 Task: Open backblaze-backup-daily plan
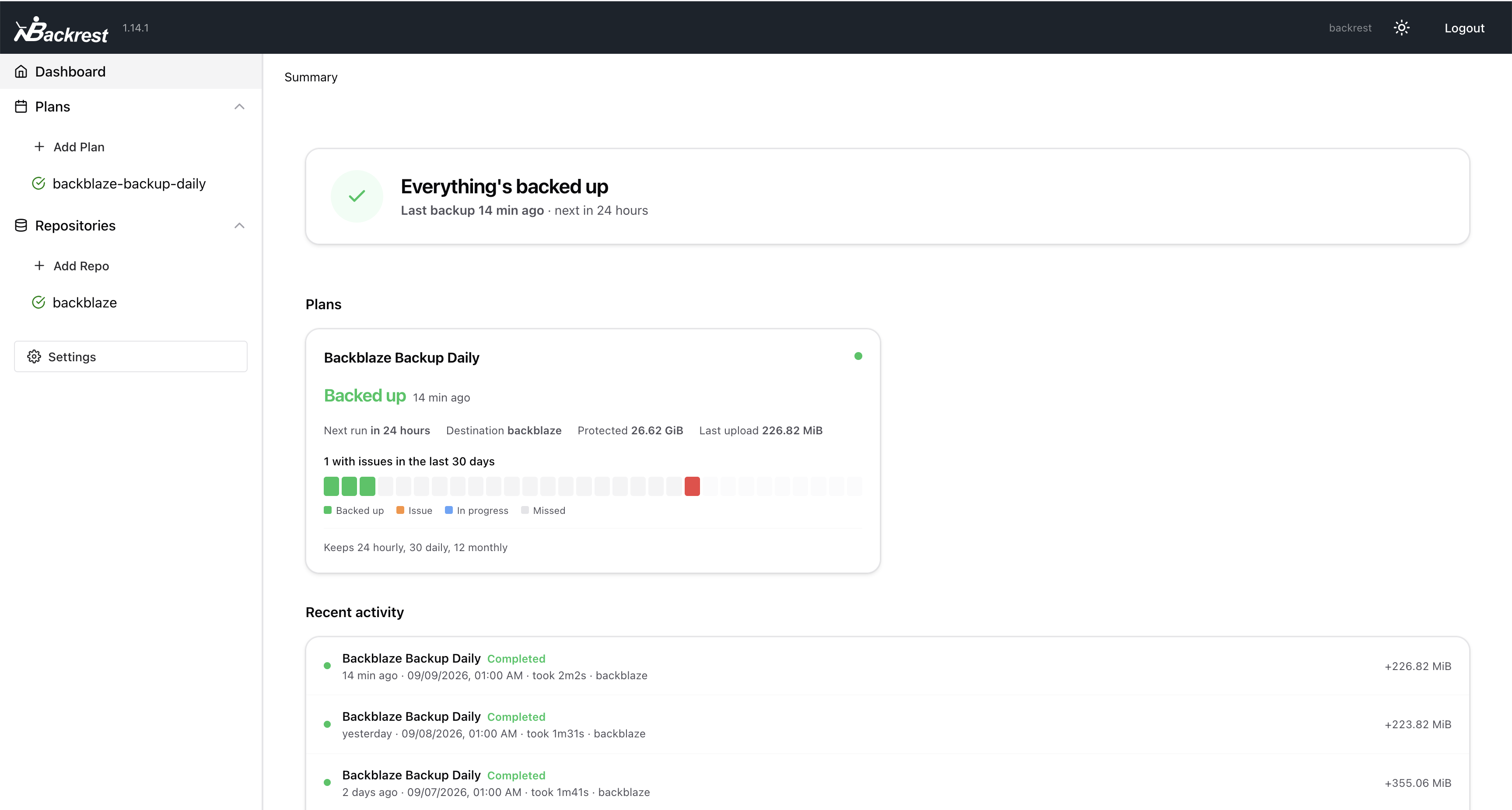129,184
